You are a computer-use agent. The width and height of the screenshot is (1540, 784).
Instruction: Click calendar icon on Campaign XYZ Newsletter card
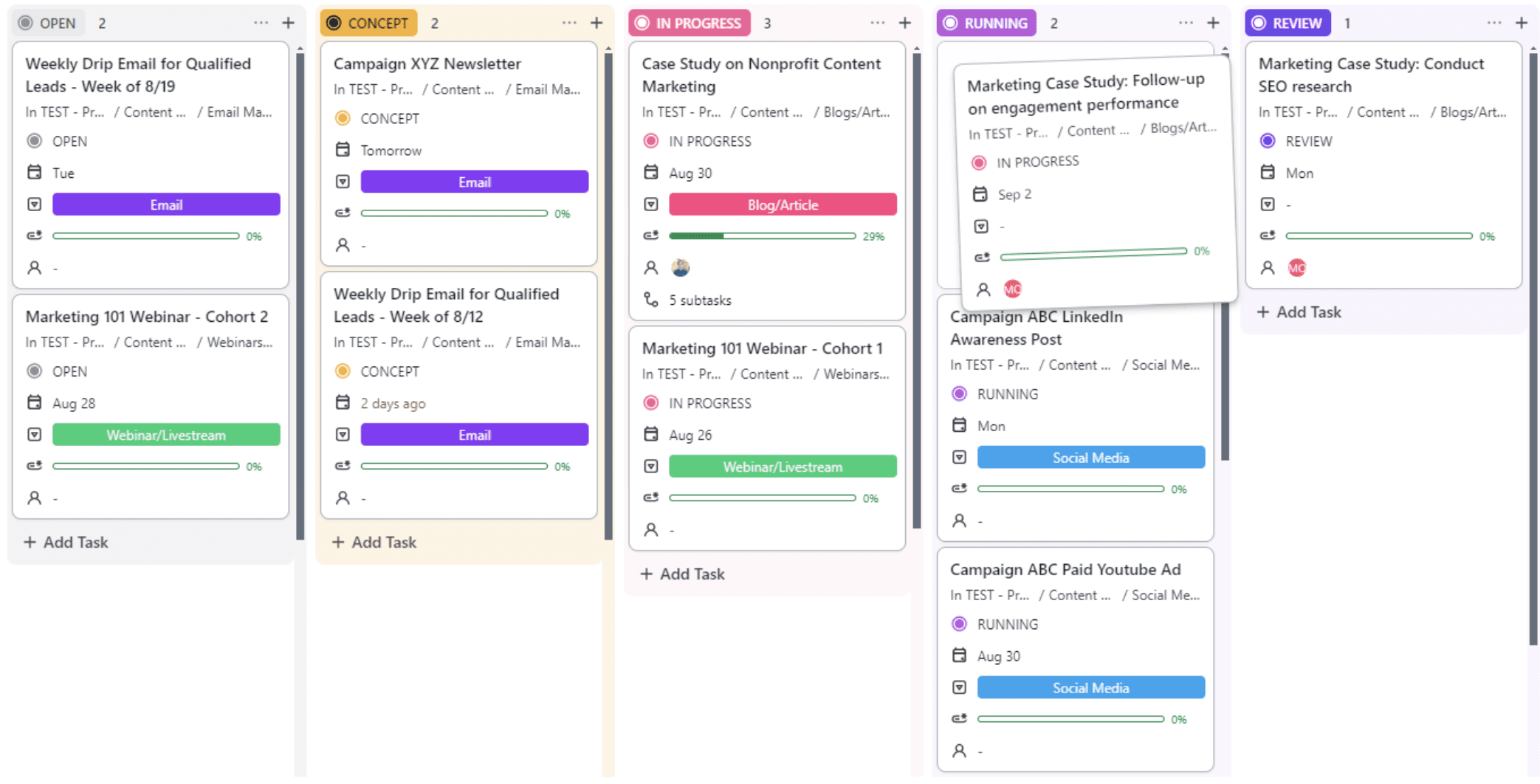pos(343,150)
